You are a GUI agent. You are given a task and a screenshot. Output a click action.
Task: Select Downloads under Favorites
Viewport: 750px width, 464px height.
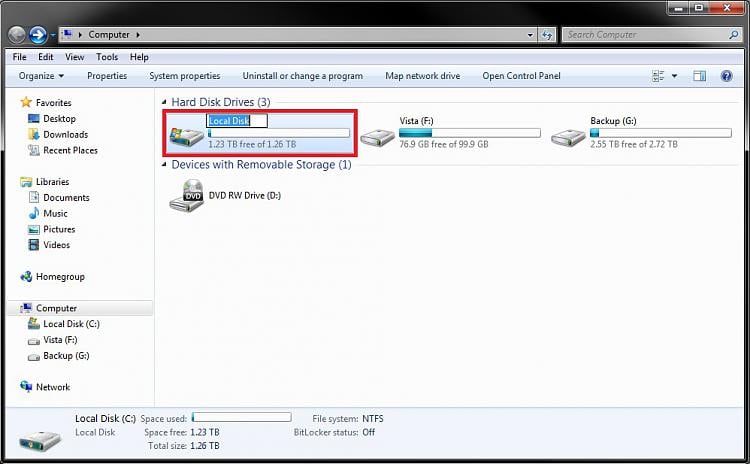pos(66,134)
